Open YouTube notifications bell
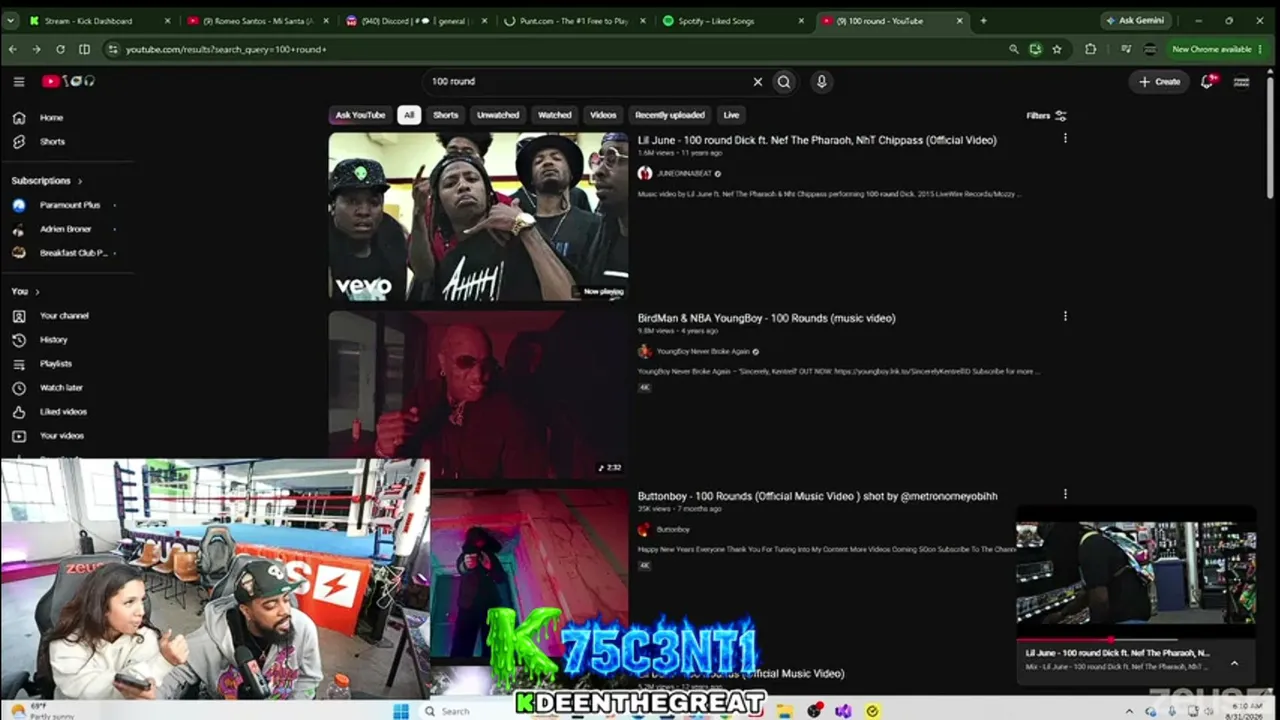 (1207, 81)
